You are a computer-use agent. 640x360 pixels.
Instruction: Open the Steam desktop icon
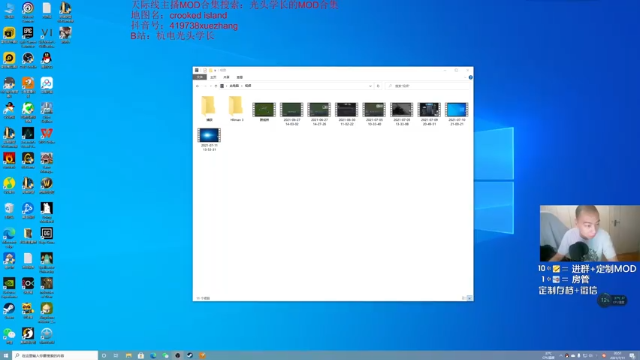coord(9,311)
